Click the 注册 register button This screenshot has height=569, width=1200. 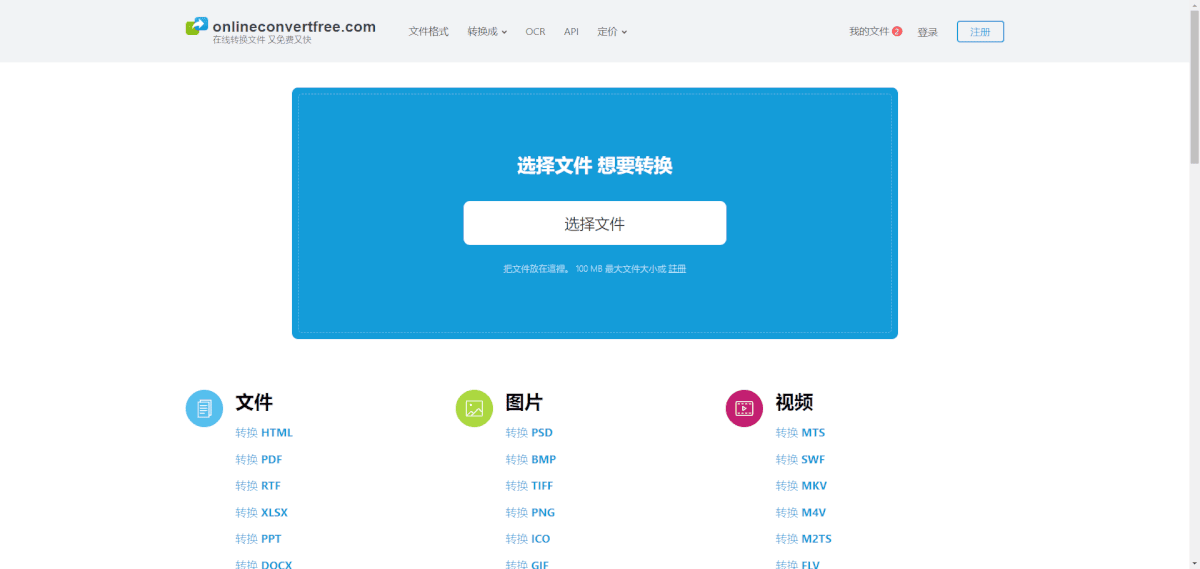980,32
